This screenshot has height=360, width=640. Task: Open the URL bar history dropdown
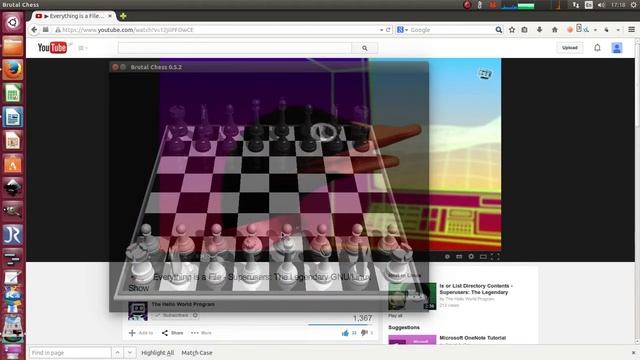click(x=381, y=30)
